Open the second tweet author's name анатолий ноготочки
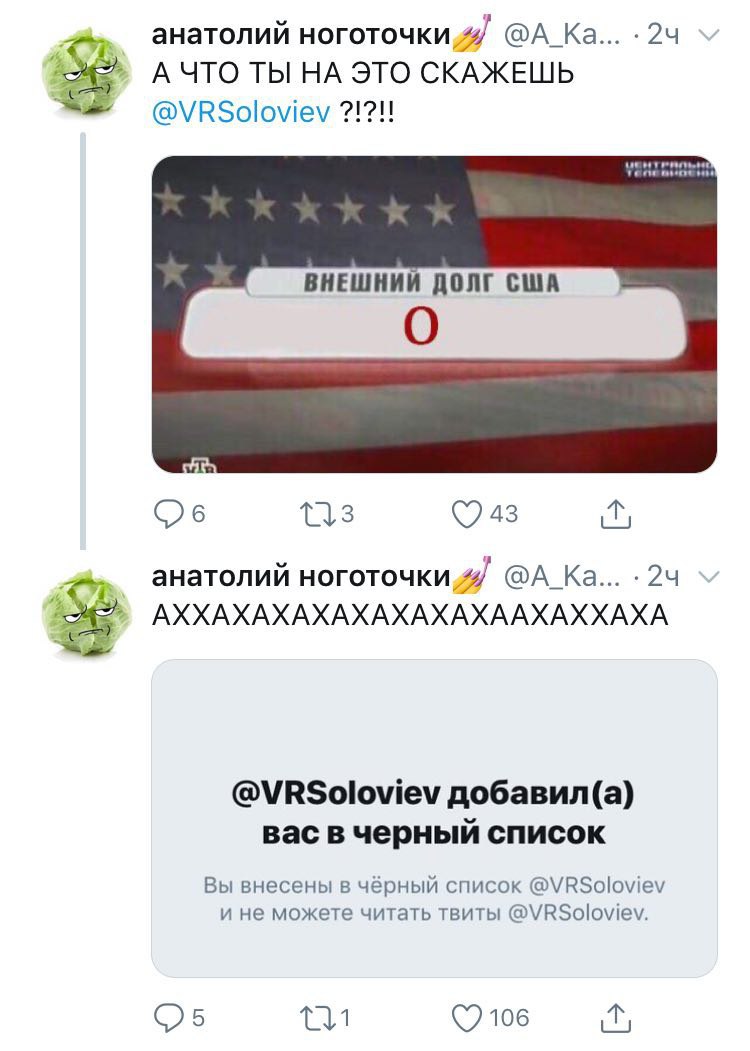The height and width of the screenshot is (1051, 750). [301, 576]
